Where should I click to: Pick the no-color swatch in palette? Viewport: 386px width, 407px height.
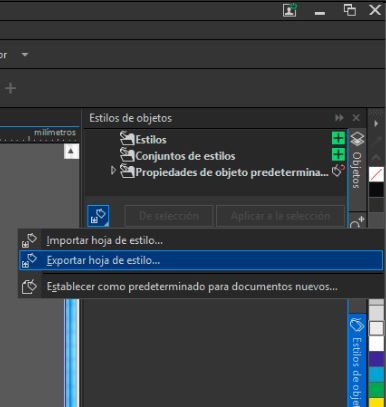pos(376,174)
